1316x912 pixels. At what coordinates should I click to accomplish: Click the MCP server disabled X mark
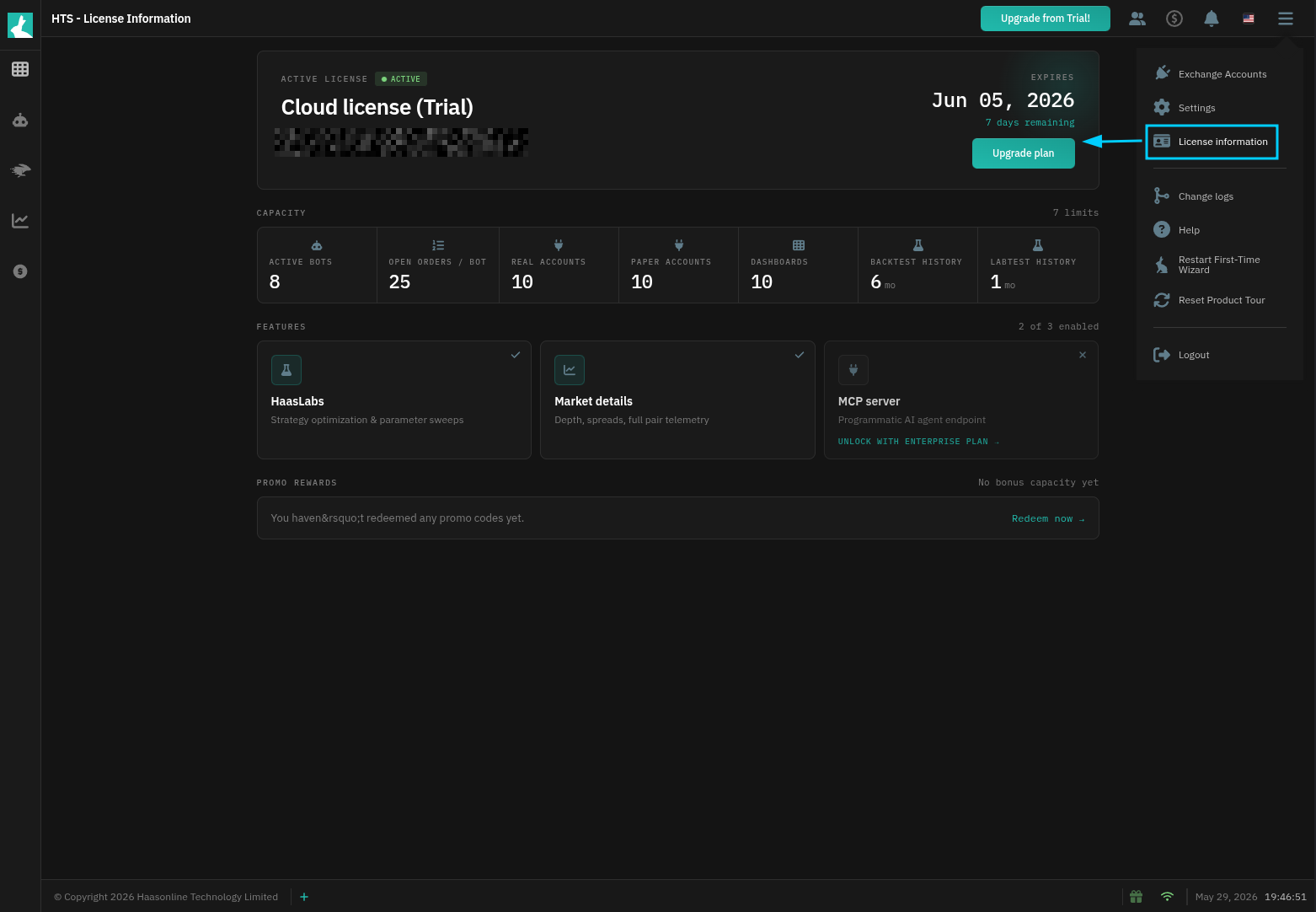1083,355
